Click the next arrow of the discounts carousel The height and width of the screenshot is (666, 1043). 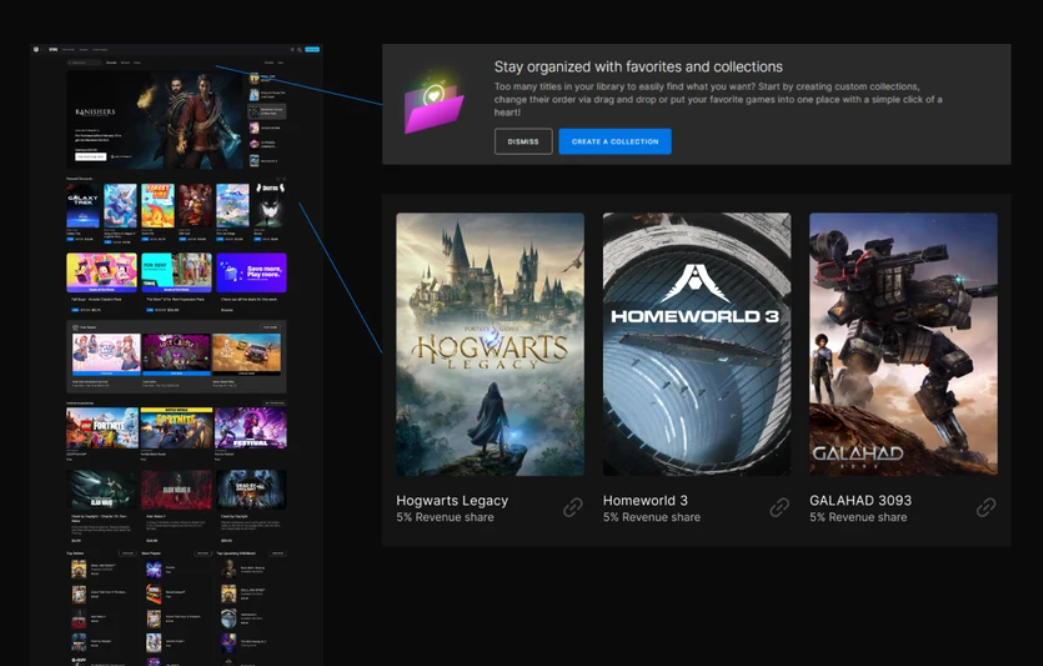[284, 178]
